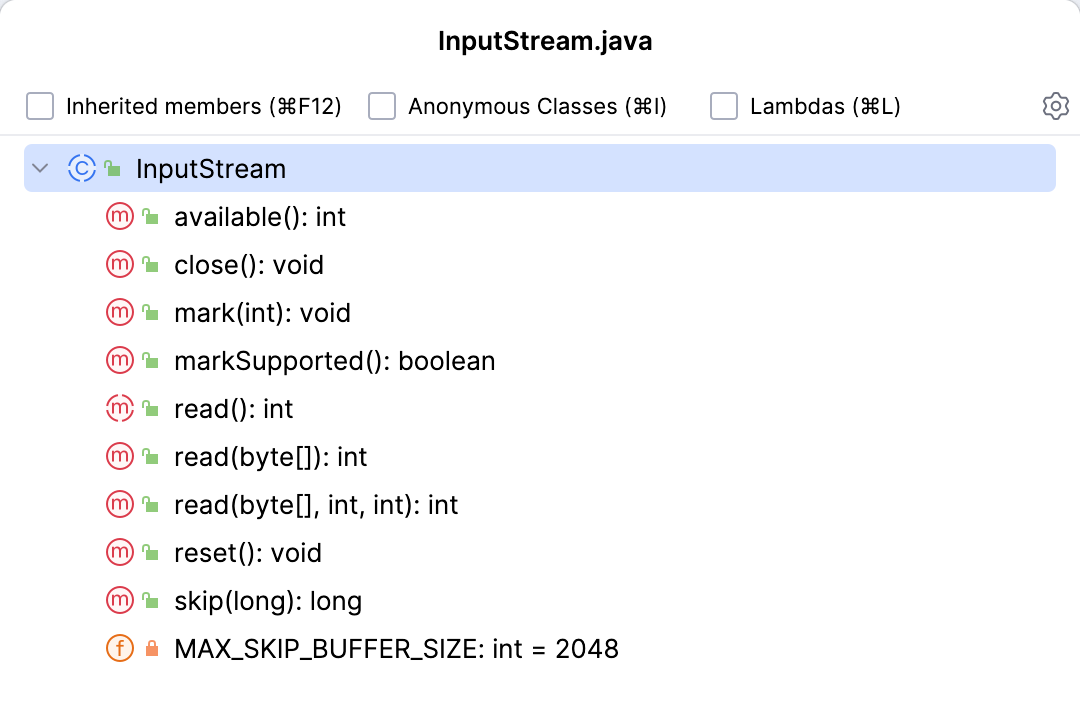The width and height of the screenshot is (1080, 722).
Task: Click the settings gear icon
Action: coord(1056,106)
